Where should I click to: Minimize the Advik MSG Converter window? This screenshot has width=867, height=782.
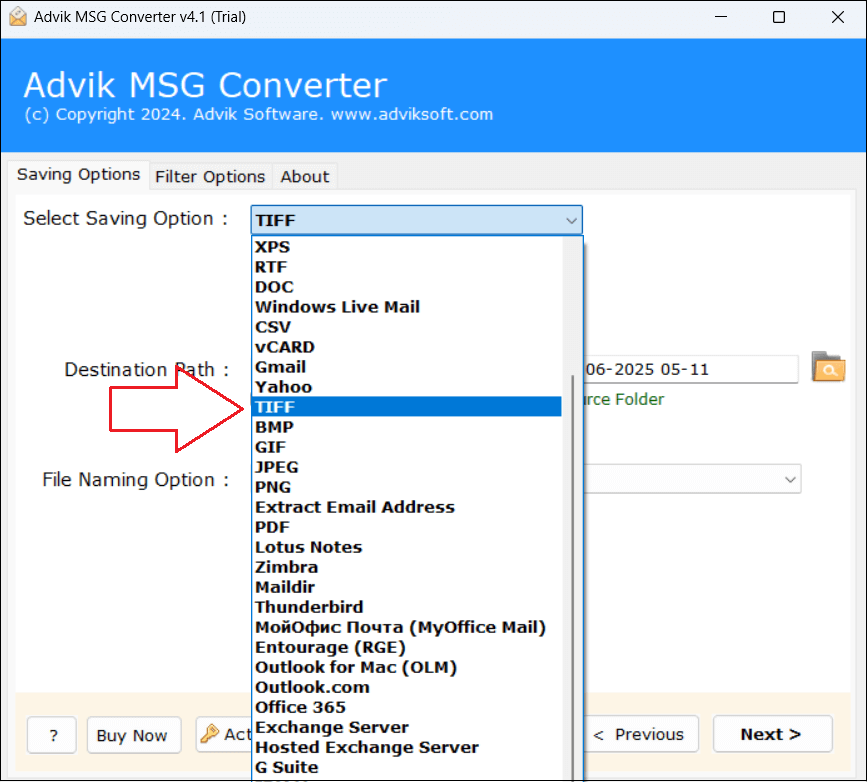point(721,17)
